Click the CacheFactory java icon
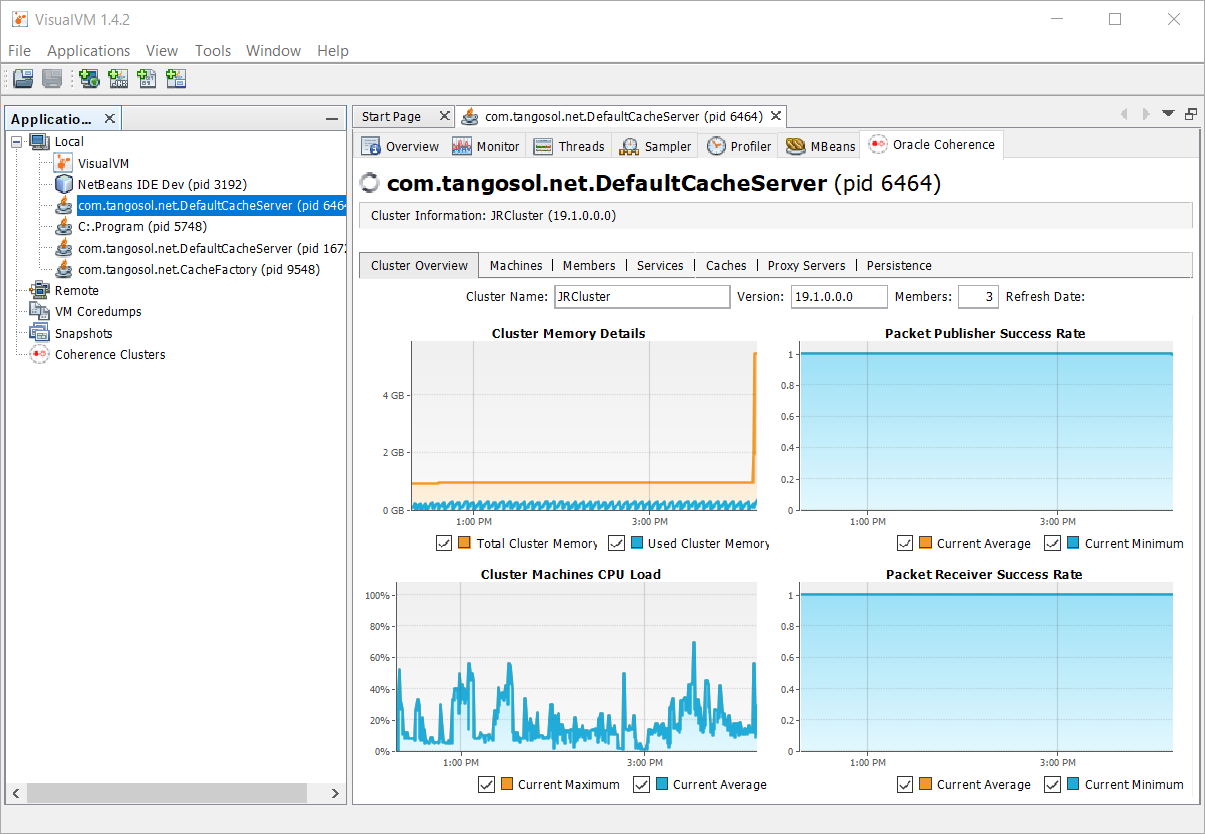This screenshot has width=1205, height=834. (x=63, y=269)
